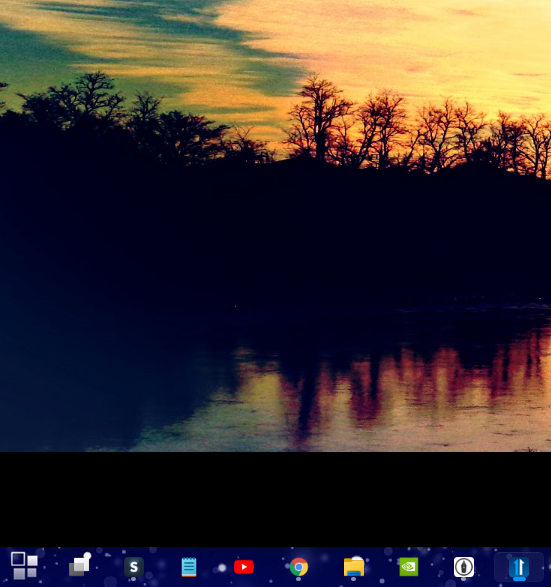This screenshot has height=587, width=551.
Task: Launch the dark S app icon
Action: (134, 567)
